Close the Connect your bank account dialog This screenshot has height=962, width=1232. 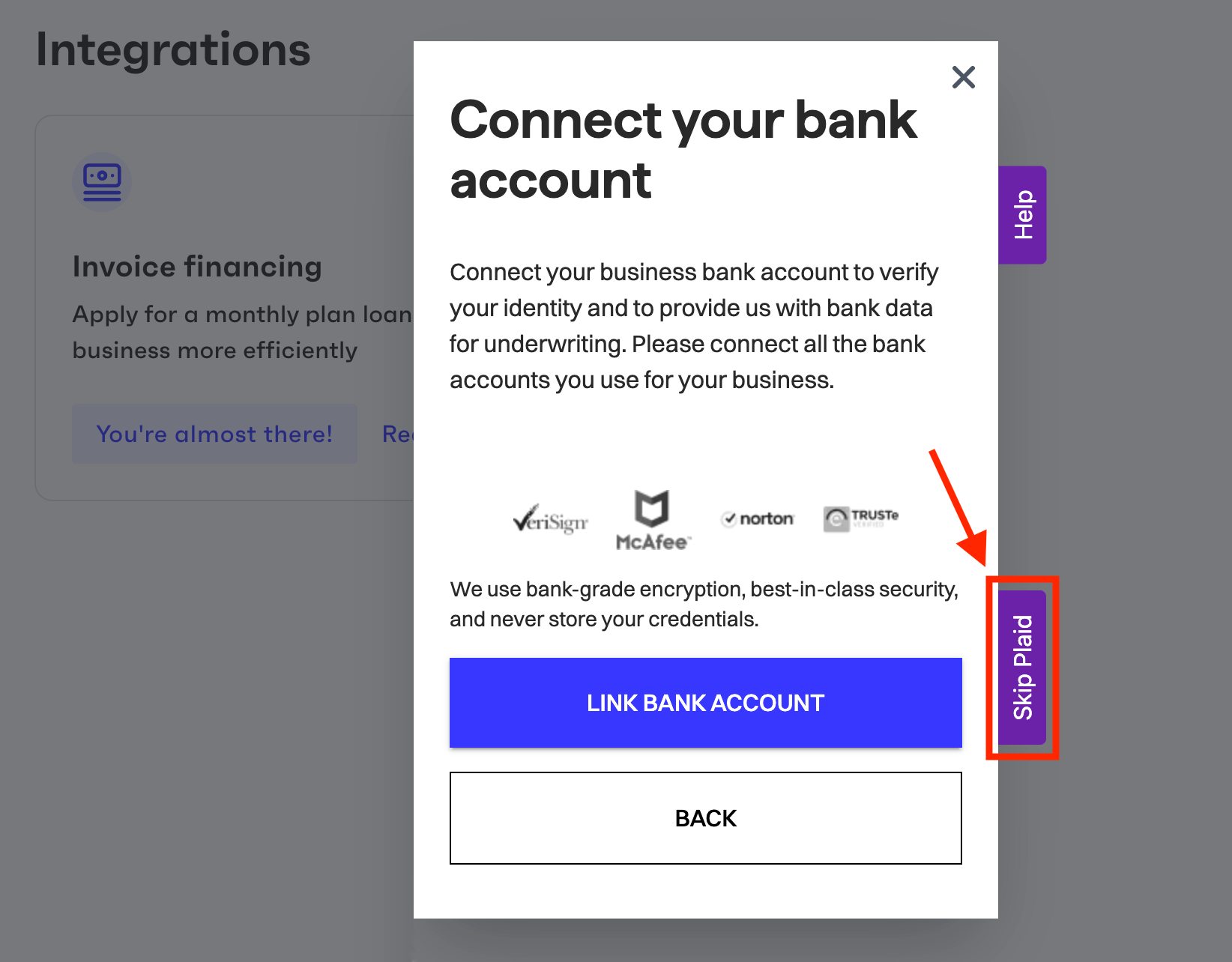[963, 77]
